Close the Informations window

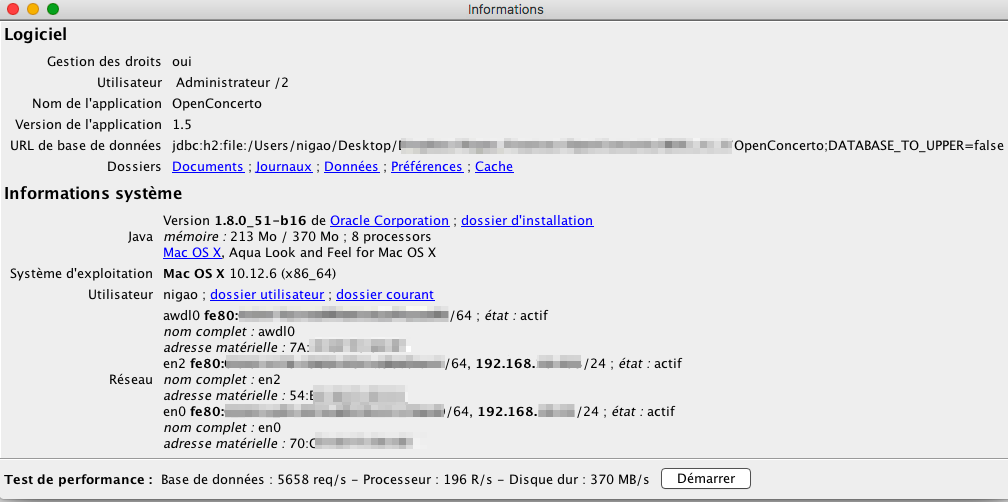pos(13,9)
